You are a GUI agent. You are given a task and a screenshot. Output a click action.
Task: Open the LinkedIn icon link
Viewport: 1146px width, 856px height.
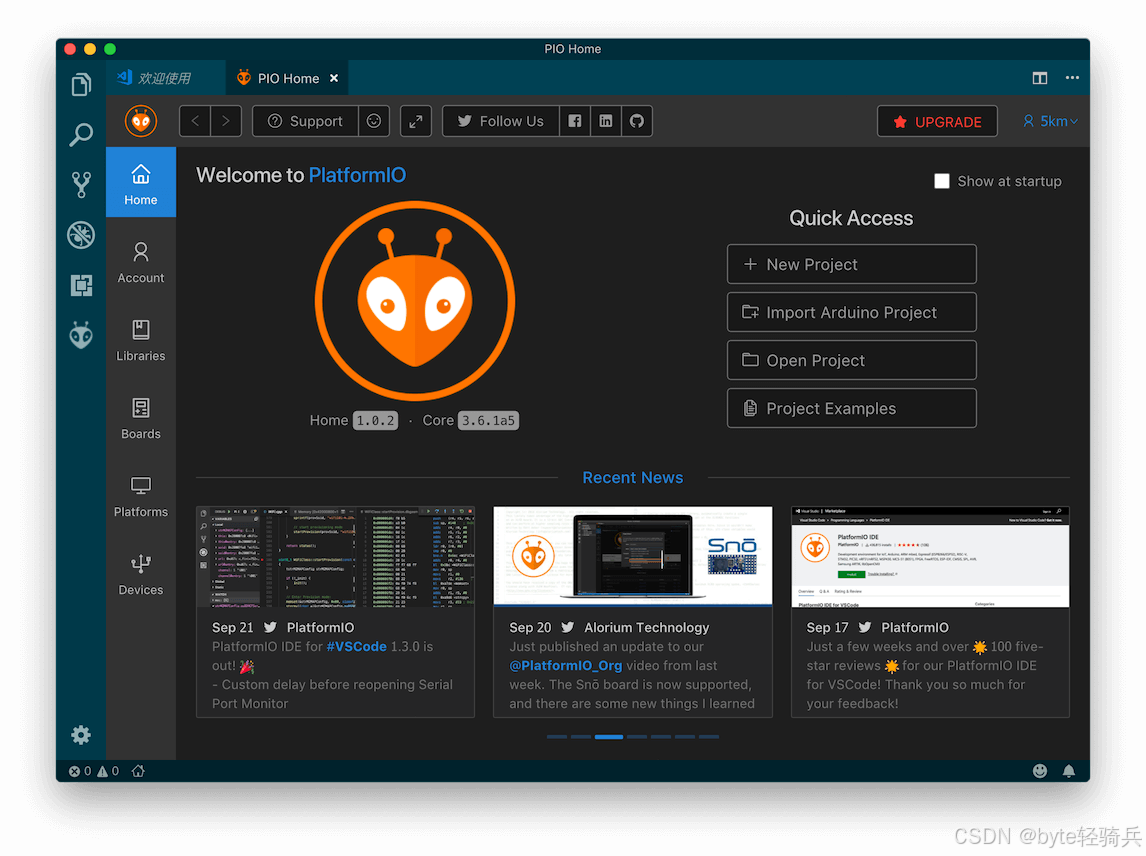tap(606, 121)
